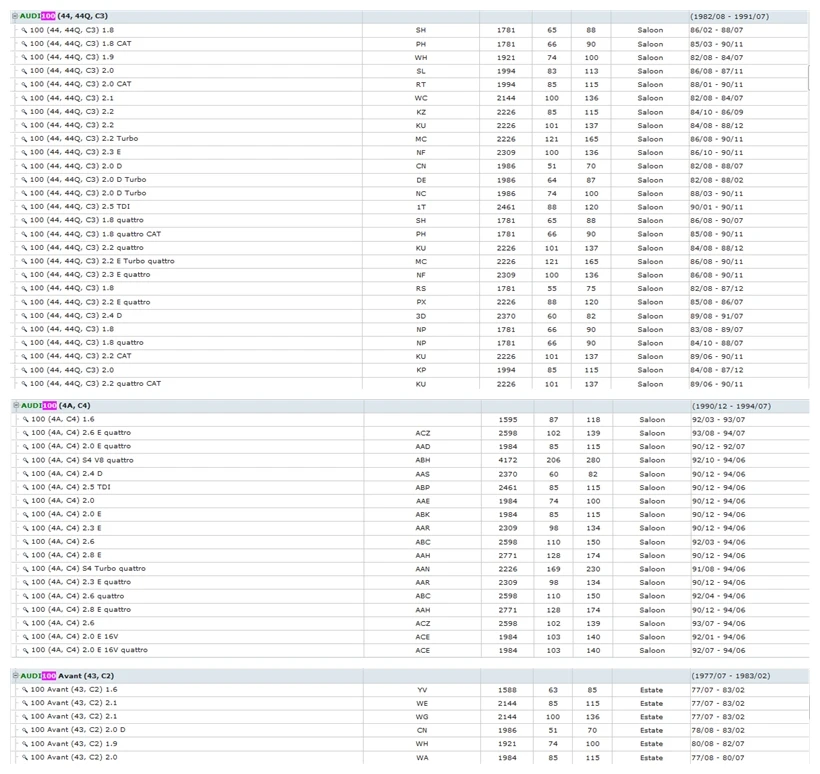Collapse the AUDI 100 (44, 44Q, C3) group
The image size is (820, 774).
pos(15,16)
